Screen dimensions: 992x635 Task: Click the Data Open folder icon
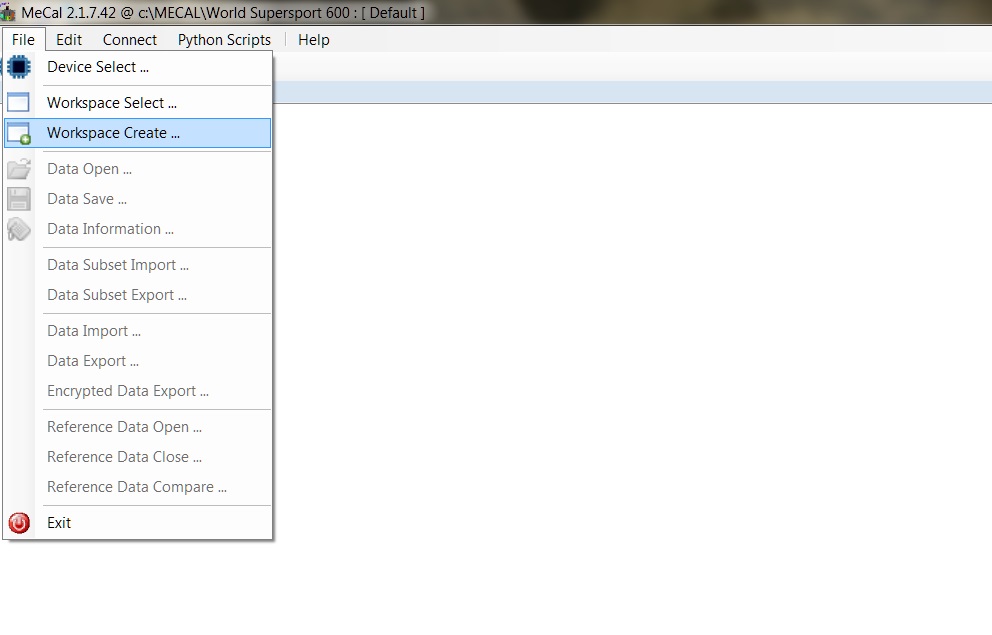19,169
